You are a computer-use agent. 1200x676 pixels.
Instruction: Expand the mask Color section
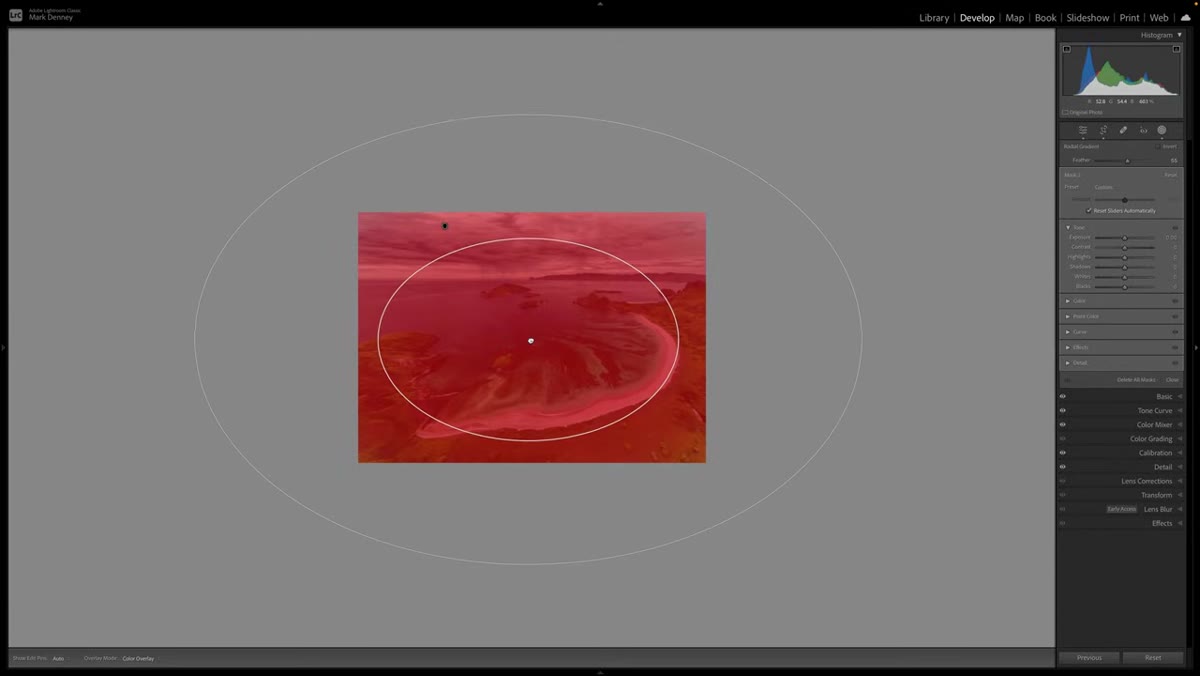coord(1068,301)
